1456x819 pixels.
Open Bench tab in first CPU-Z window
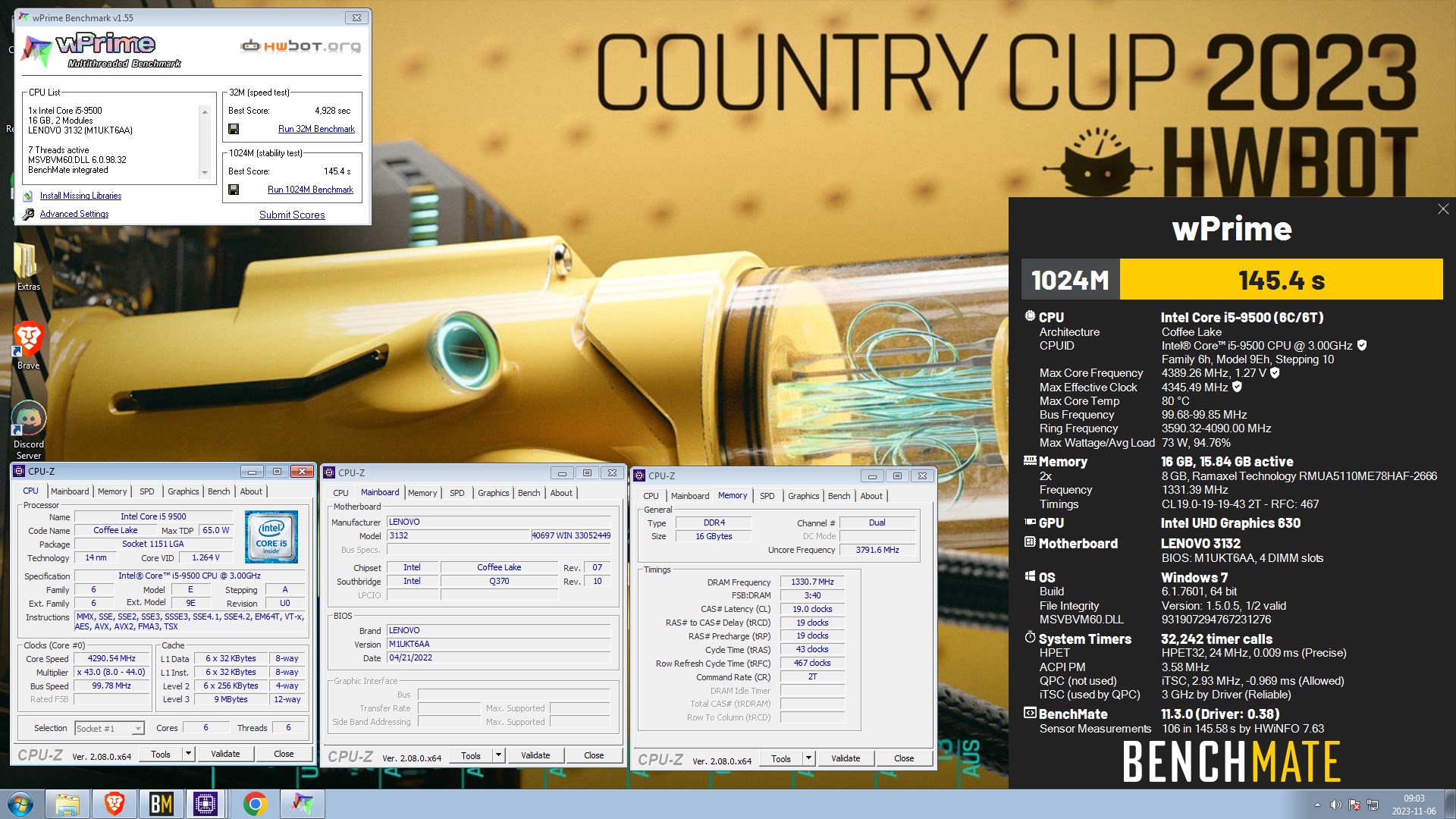219,491
